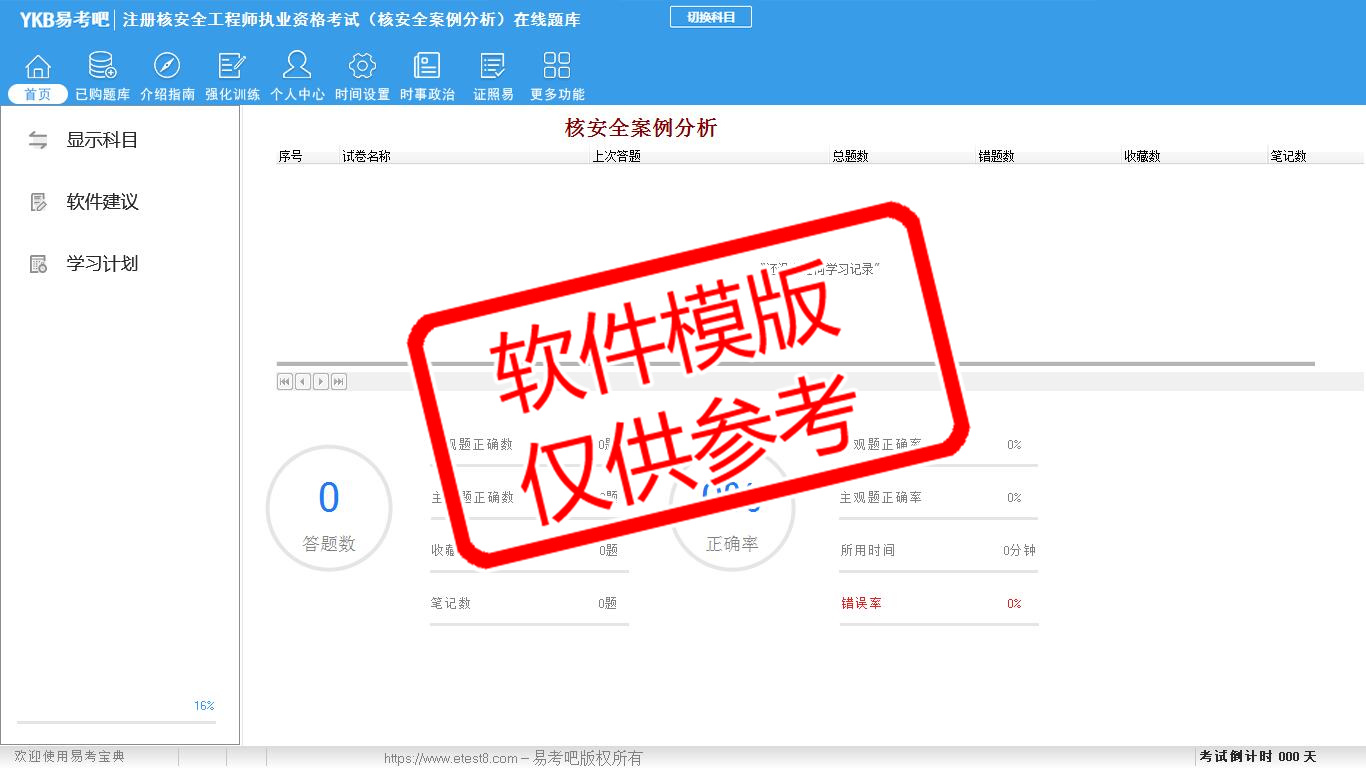The width and height of the screenshot is (1366, 768).
Task: Select 软件建议 in the sidebar
Action: 102,202
